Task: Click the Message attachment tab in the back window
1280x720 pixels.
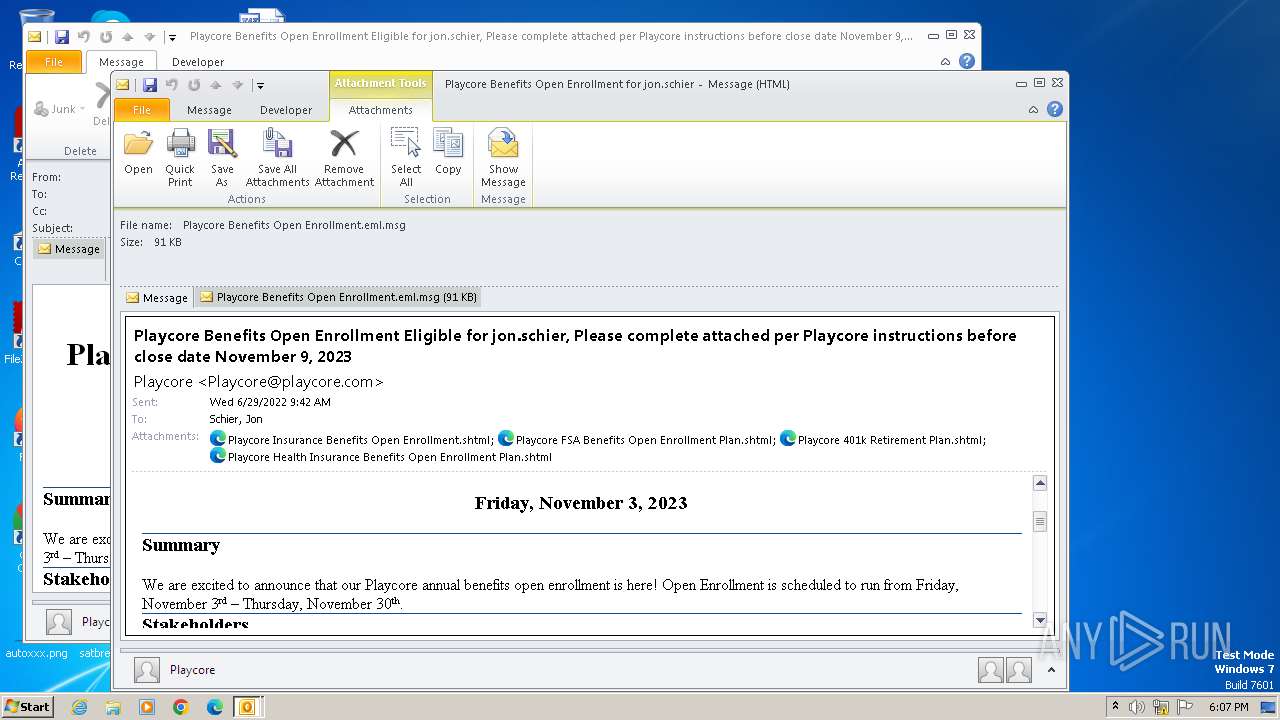Action: coord(69,249)
